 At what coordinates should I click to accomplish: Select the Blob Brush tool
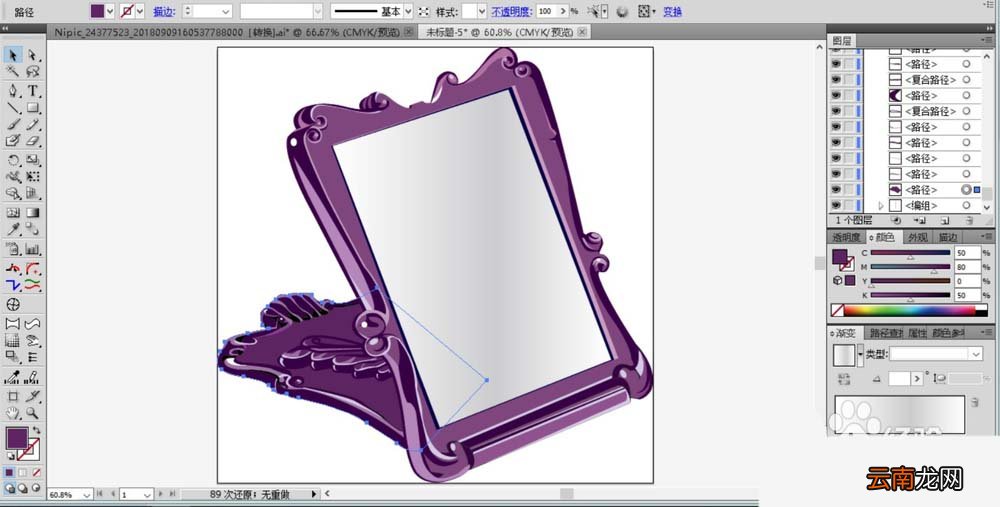(13, 141)
